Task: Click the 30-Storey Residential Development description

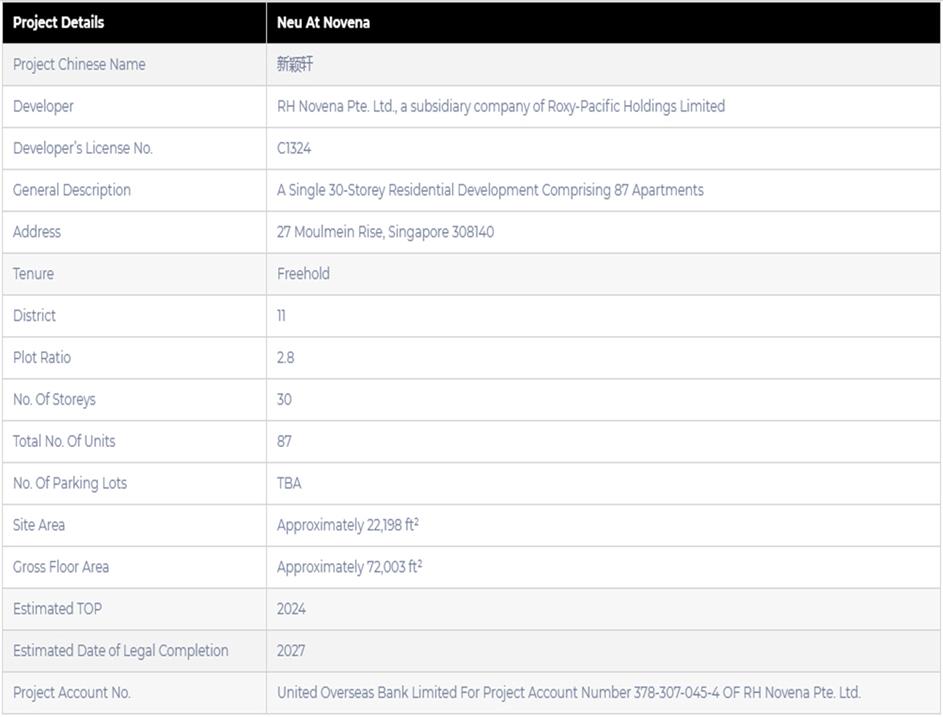Action: point(490,190)
